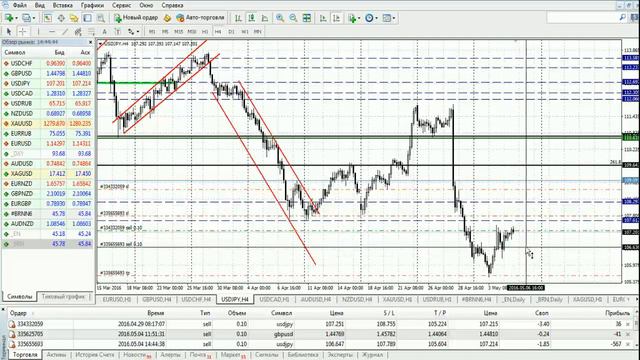The image size is (640, 360).
Task: Open the Indicators list icon
Action: 352,18
